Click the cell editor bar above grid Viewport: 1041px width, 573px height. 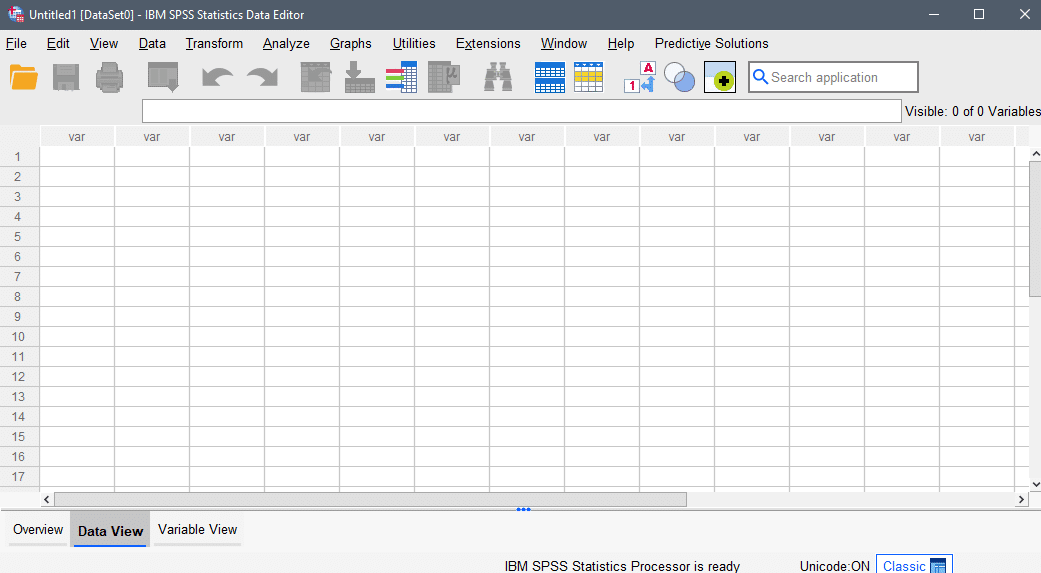point(521,112)
